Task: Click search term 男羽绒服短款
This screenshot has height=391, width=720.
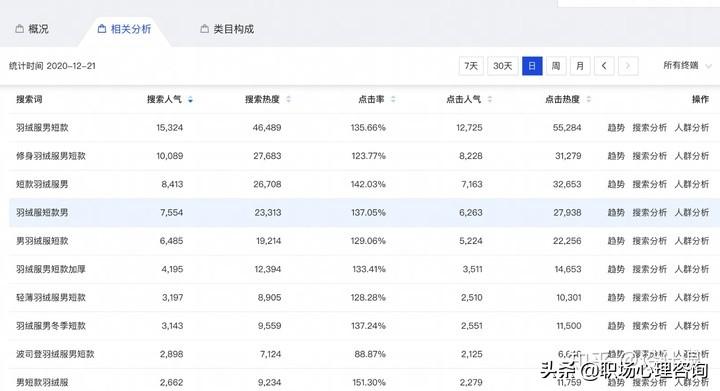Action: (x=42, y=241)
